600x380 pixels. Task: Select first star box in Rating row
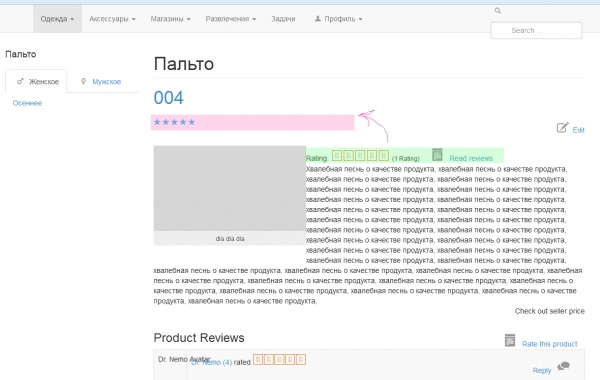point(337,155)
